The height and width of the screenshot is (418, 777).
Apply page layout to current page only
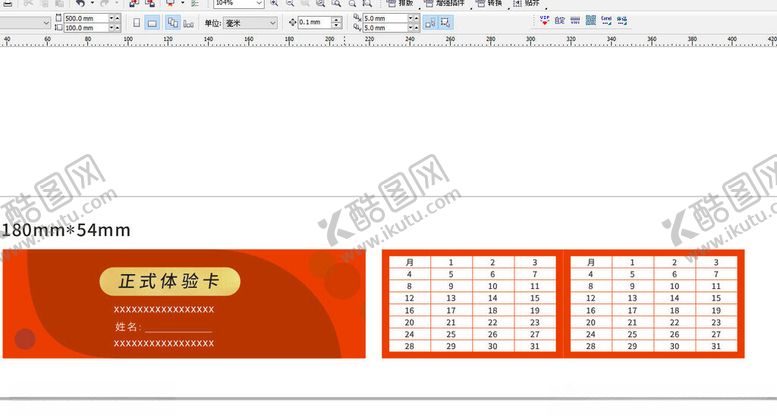188,23
